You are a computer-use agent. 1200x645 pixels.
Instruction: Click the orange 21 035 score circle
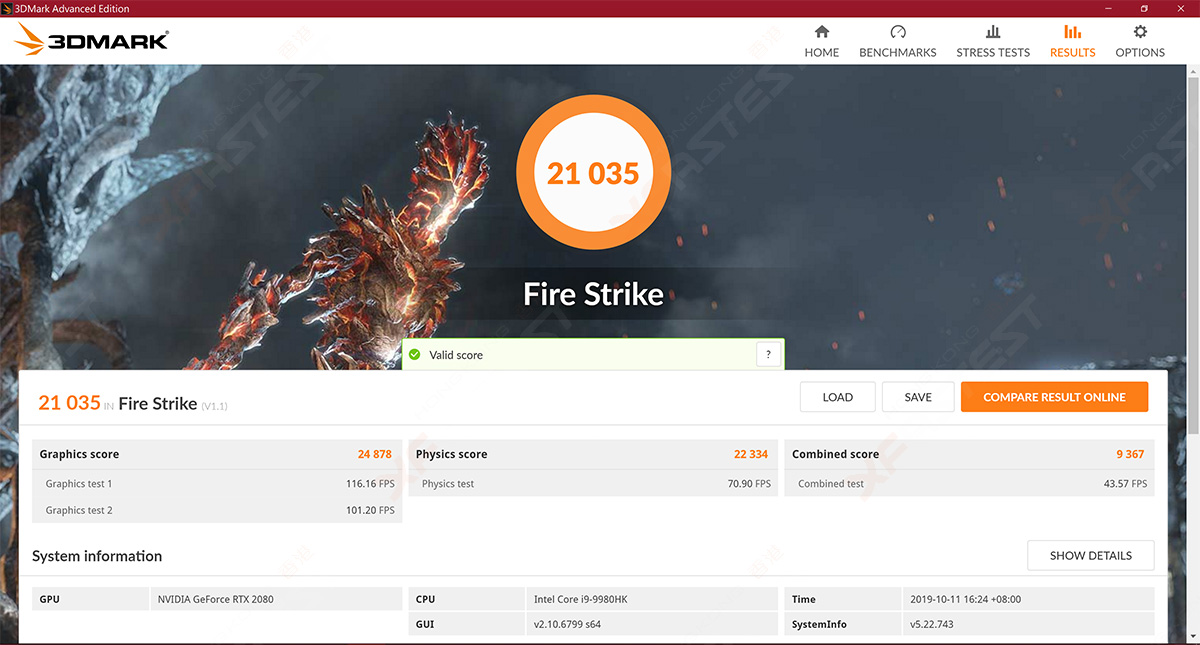[x=593, y=173]
